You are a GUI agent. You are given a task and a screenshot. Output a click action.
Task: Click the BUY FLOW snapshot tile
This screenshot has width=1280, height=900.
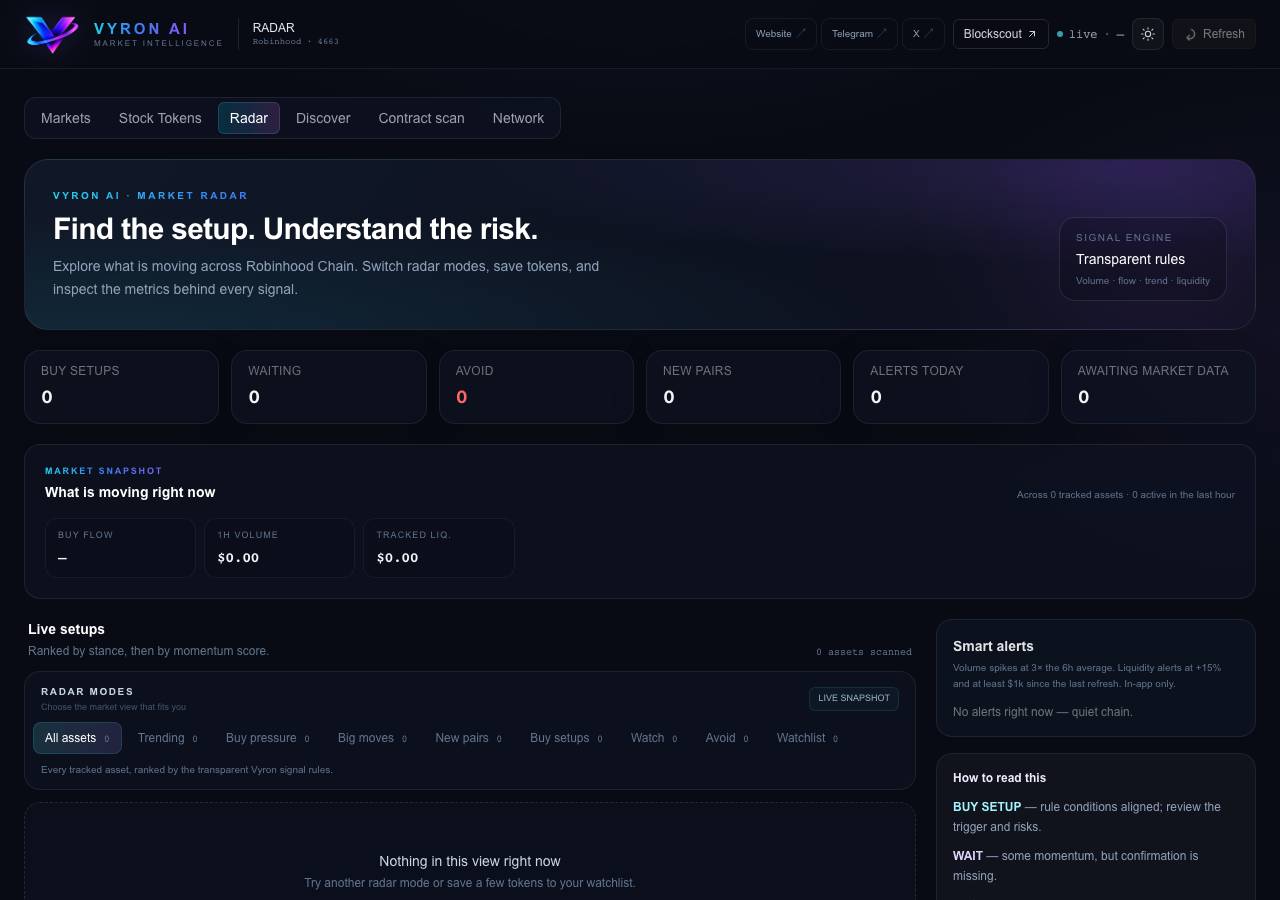point(120,548)
